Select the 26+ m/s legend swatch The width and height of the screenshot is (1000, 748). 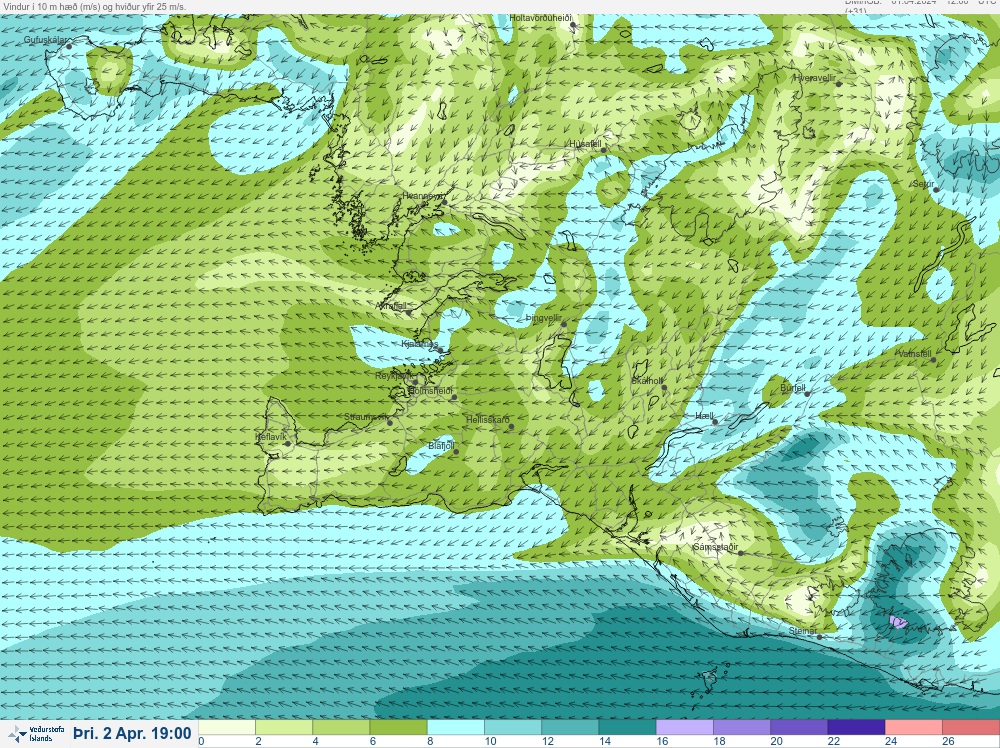971,727
